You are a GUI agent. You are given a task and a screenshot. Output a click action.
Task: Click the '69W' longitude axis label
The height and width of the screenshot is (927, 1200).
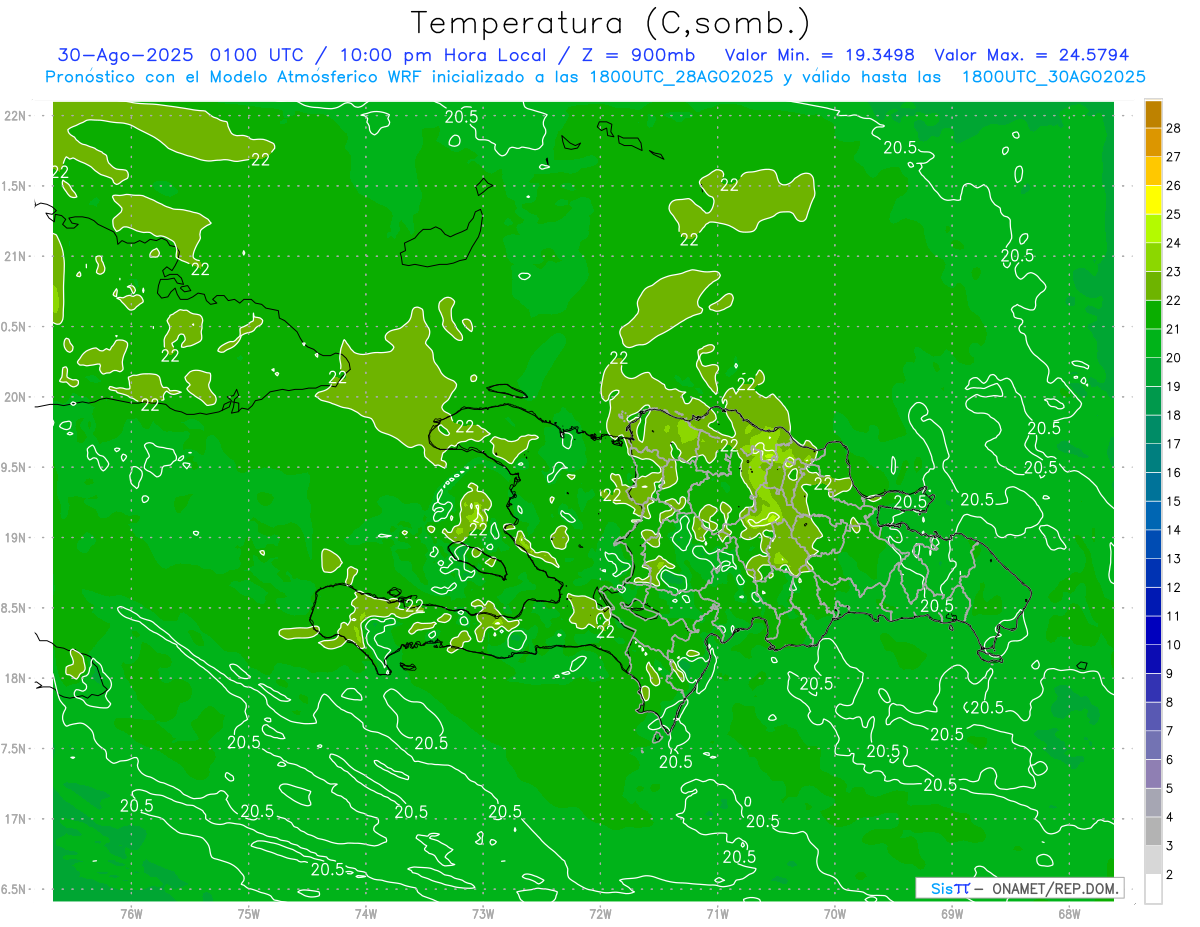[x=952, y=913]
